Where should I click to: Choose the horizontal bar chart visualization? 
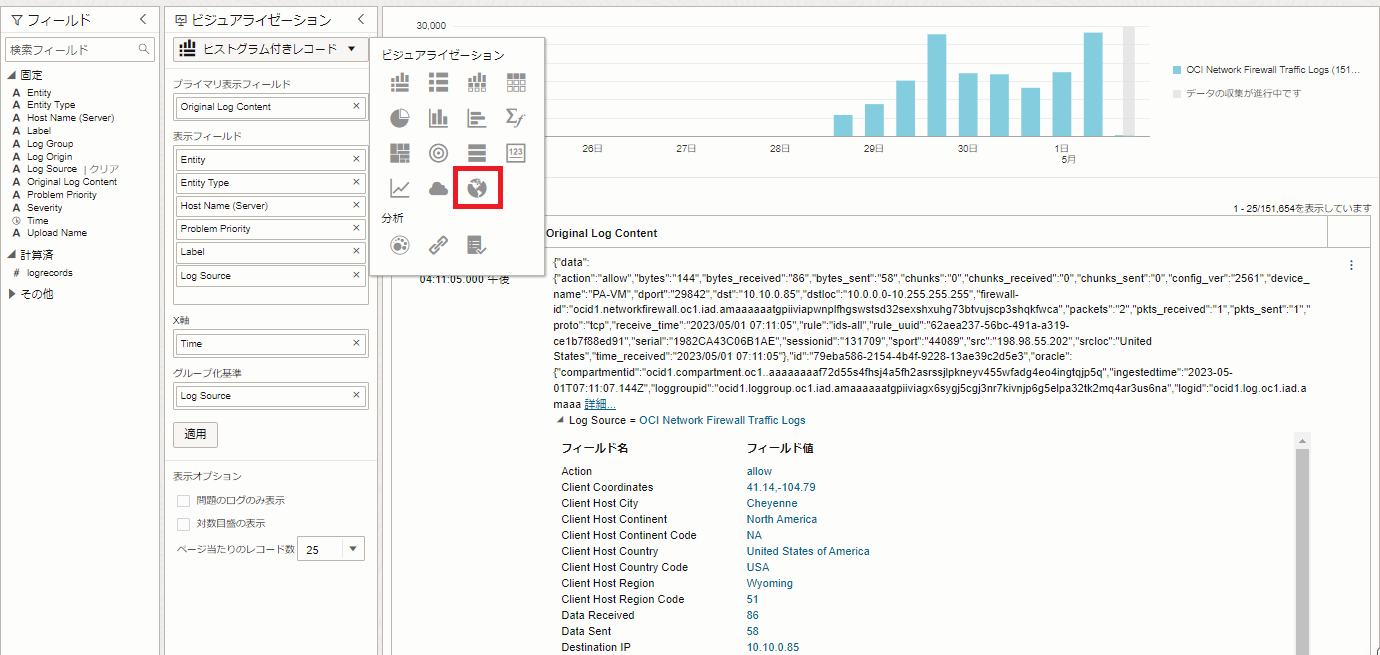click(x=477, y=118)
